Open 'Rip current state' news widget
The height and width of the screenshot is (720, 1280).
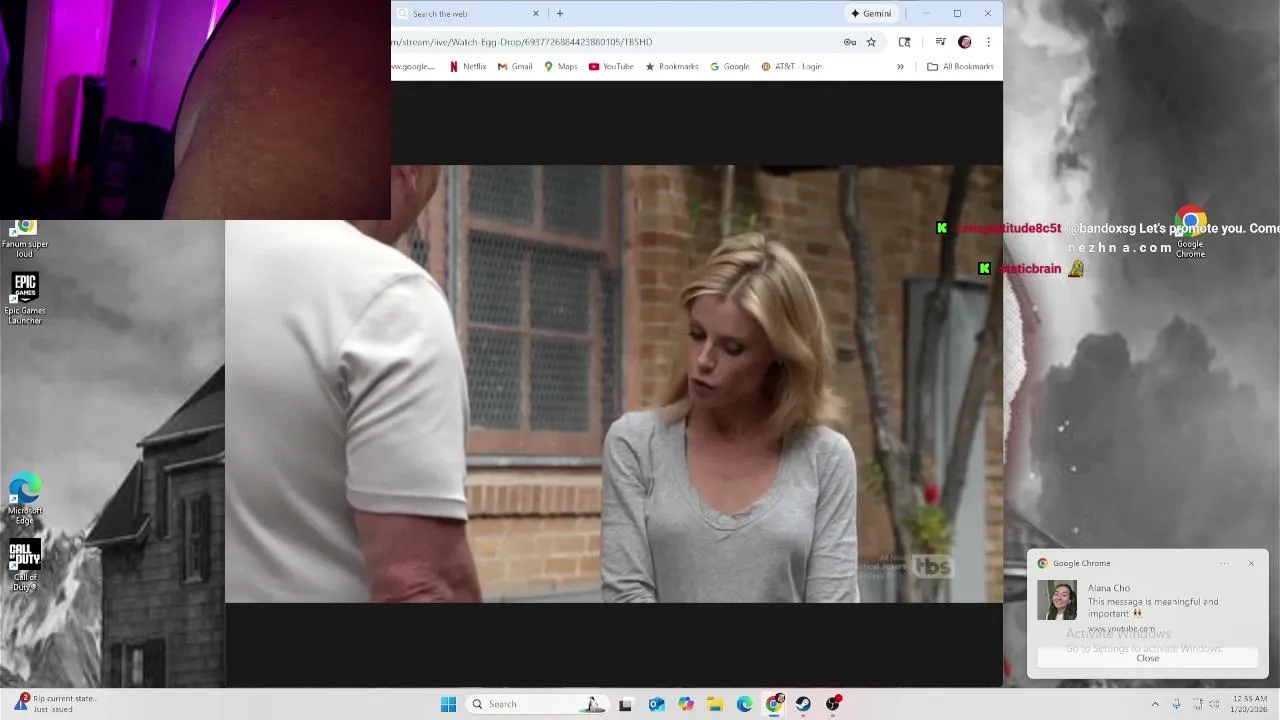point(55,704)
